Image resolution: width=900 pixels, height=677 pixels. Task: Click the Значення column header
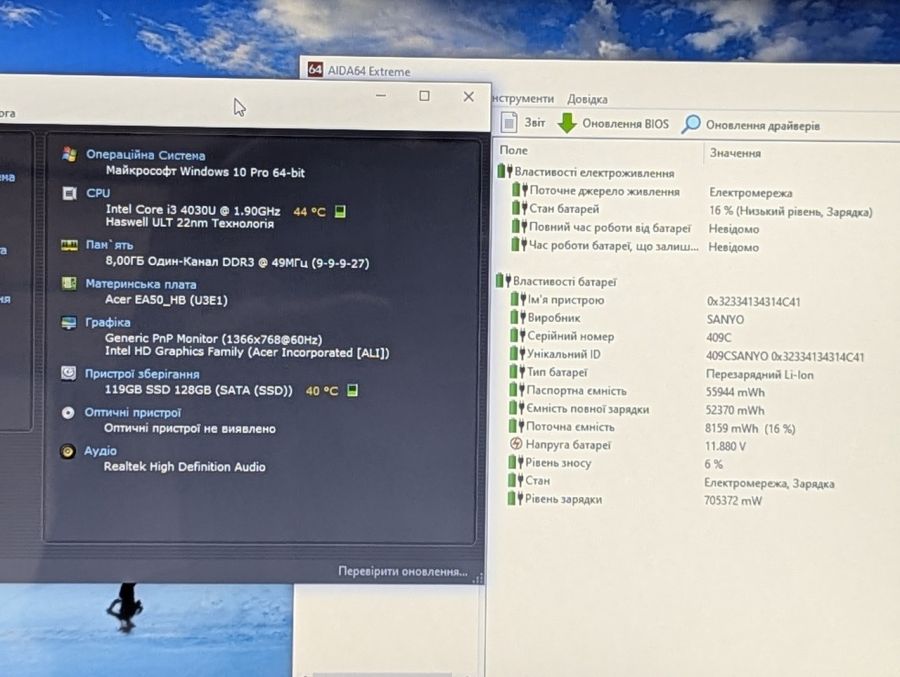coord(735,153)
